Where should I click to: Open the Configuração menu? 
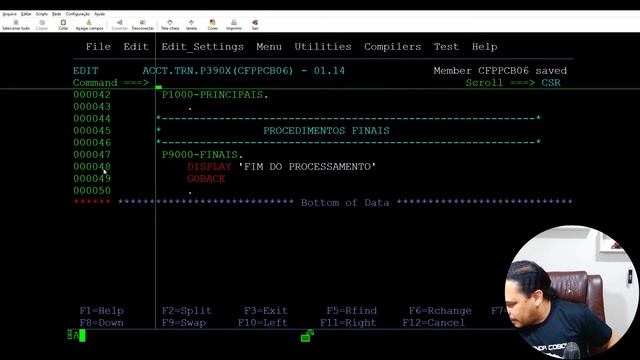(78, 14)
